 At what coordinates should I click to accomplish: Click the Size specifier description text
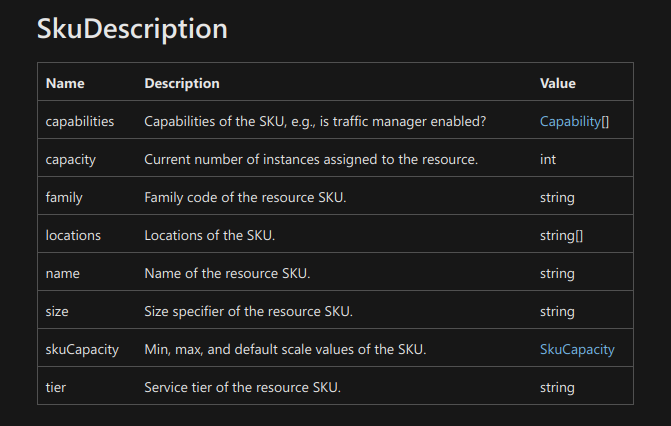[249, 311]
